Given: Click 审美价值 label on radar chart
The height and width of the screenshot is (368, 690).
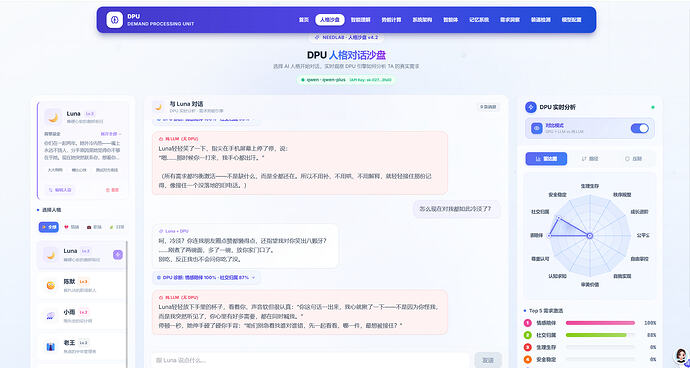Looking at the screenshot, I should [590, 285].
